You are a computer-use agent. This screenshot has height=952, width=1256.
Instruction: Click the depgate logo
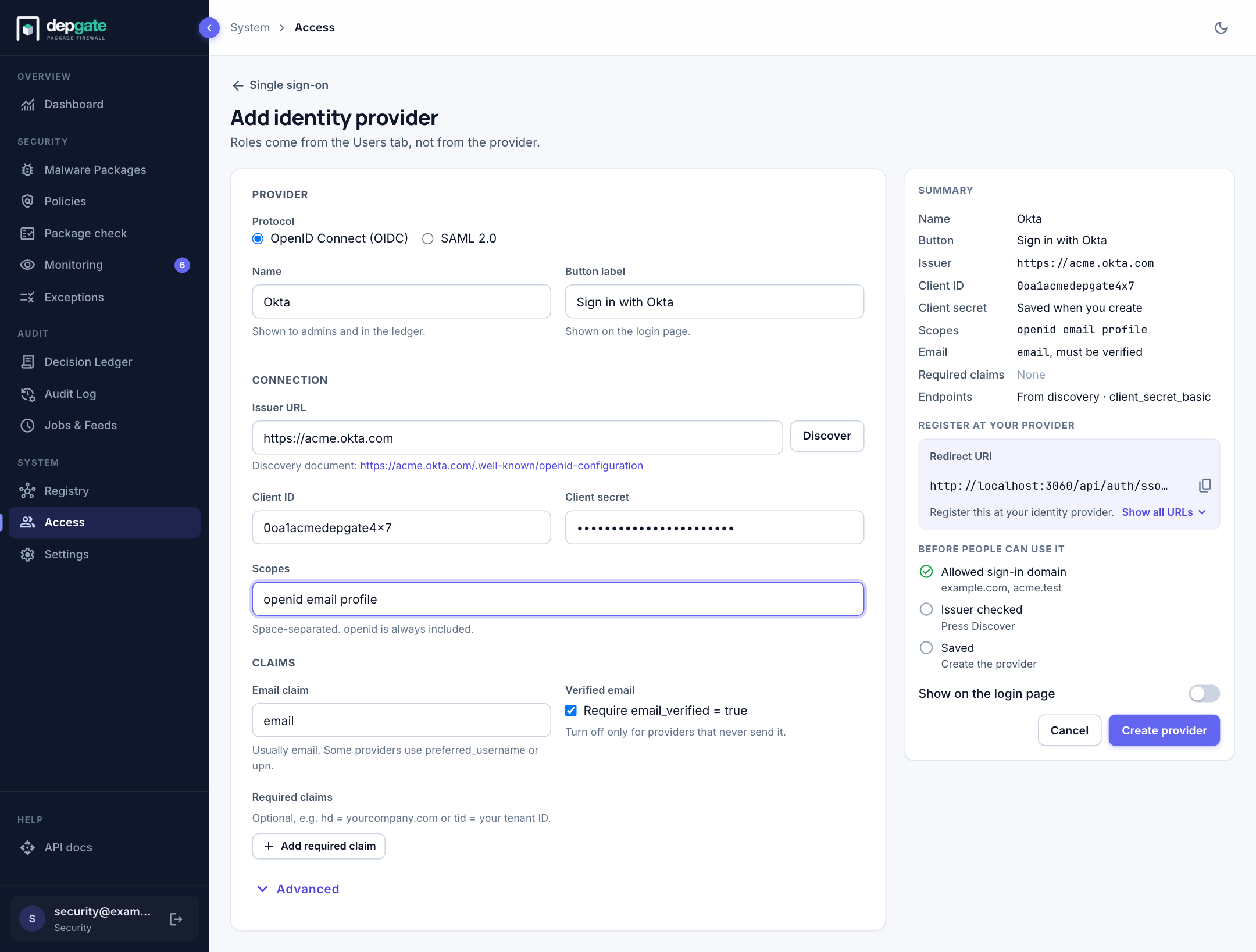pyautogui.click(x=62, y=28)
